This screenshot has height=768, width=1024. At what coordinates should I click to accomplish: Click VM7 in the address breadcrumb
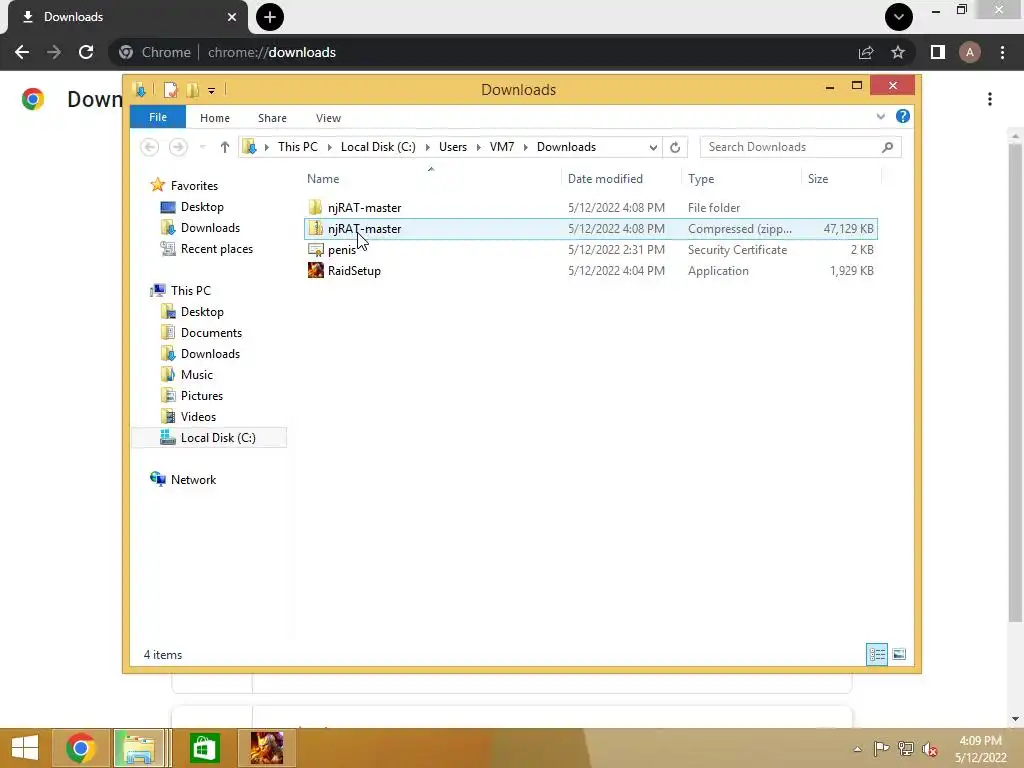click(x=502, y=147)
